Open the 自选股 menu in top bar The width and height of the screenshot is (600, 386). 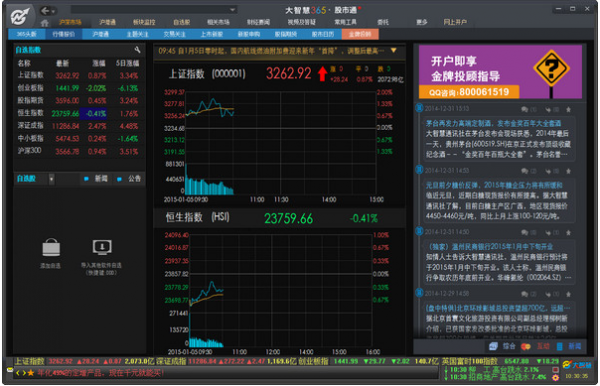181,22
